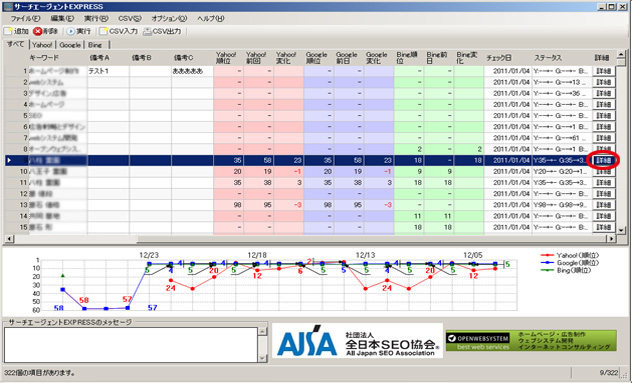Open the OPENWEBSYSTEM green banner
This screenshot has height=383, width=632.
point(531,341)
